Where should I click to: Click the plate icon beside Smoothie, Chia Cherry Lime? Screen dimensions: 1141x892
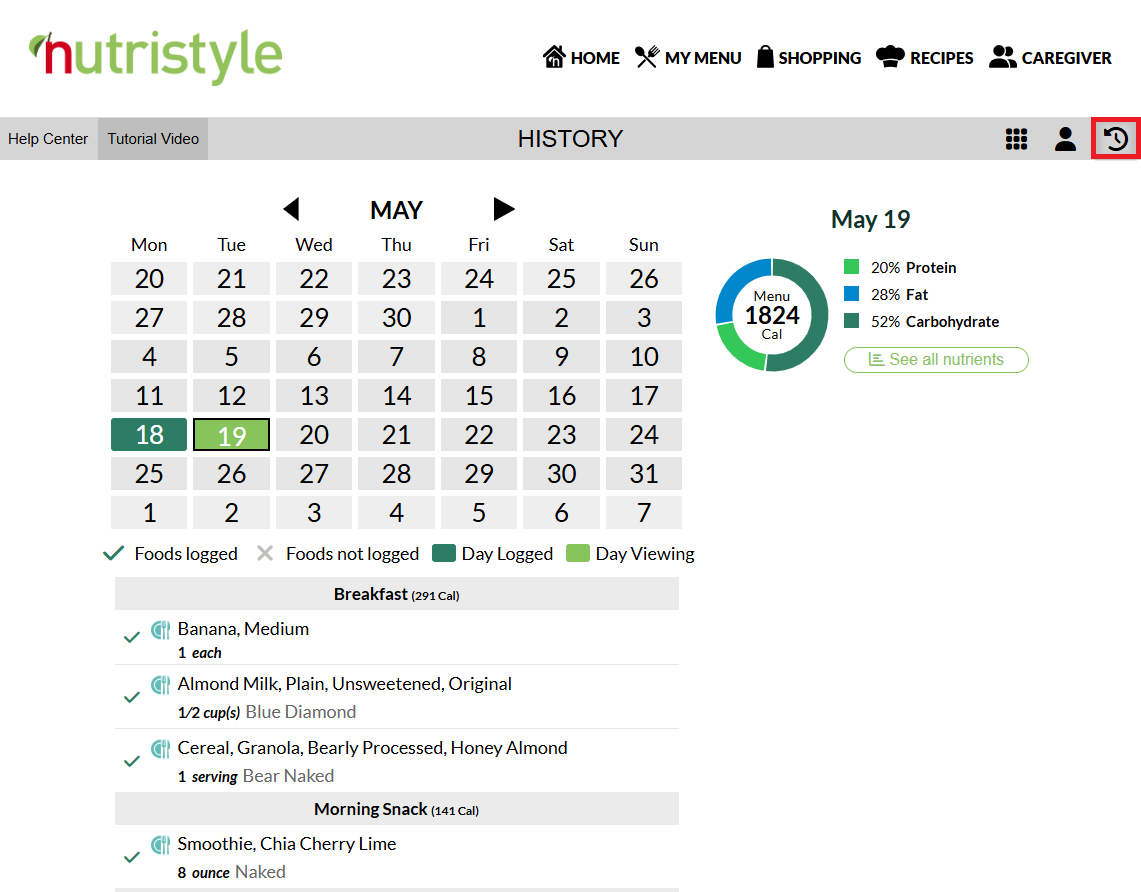pos(160,845)
